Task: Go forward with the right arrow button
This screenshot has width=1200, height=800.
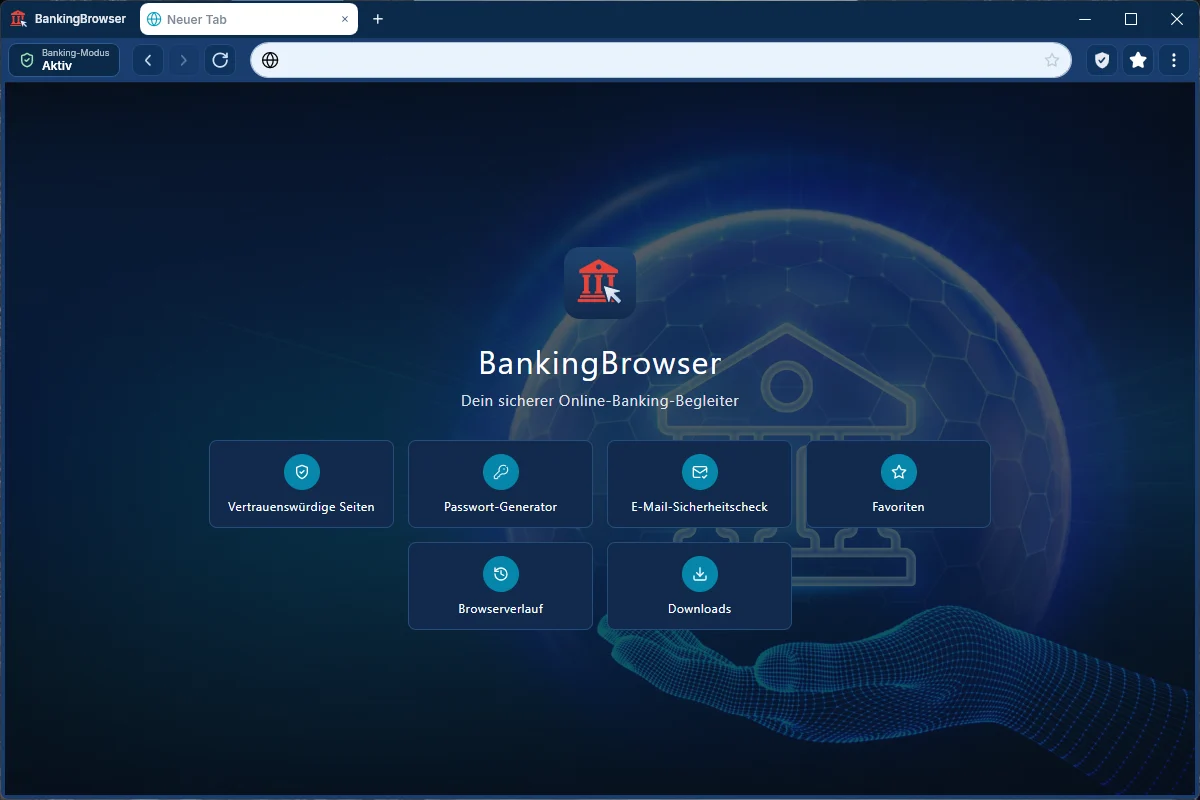Action: pos(183,60)
